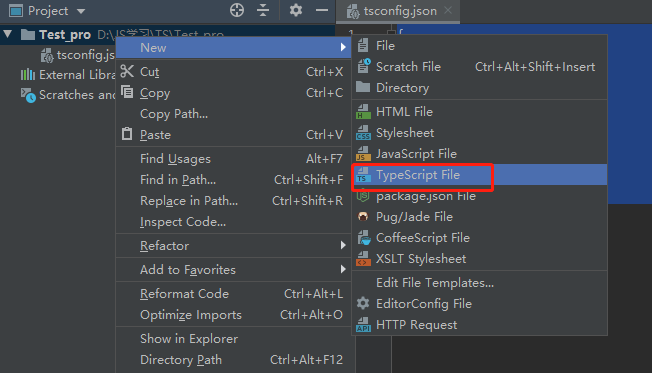Click the File document icon
Image resolution: width=652 pixels, height=373 pixels.
363,45
